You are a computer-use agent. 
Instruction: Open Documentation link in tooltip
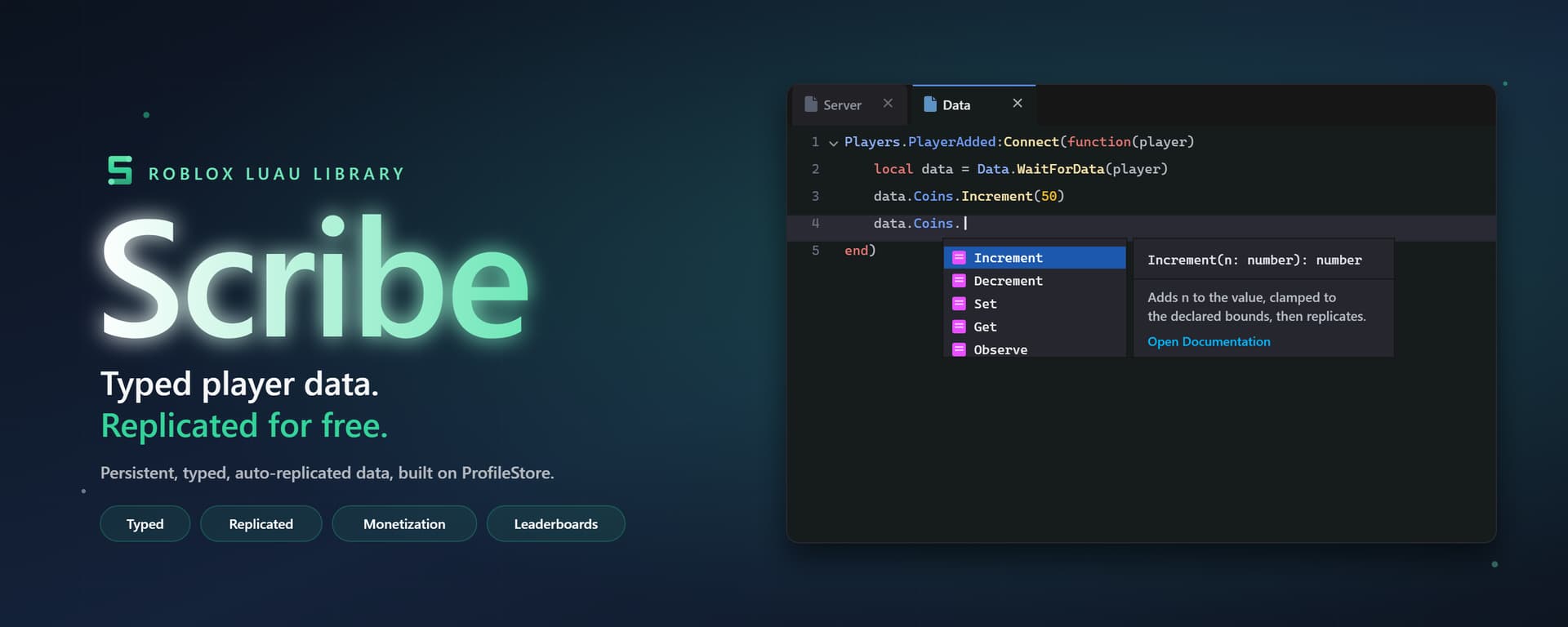(1209, 342)
